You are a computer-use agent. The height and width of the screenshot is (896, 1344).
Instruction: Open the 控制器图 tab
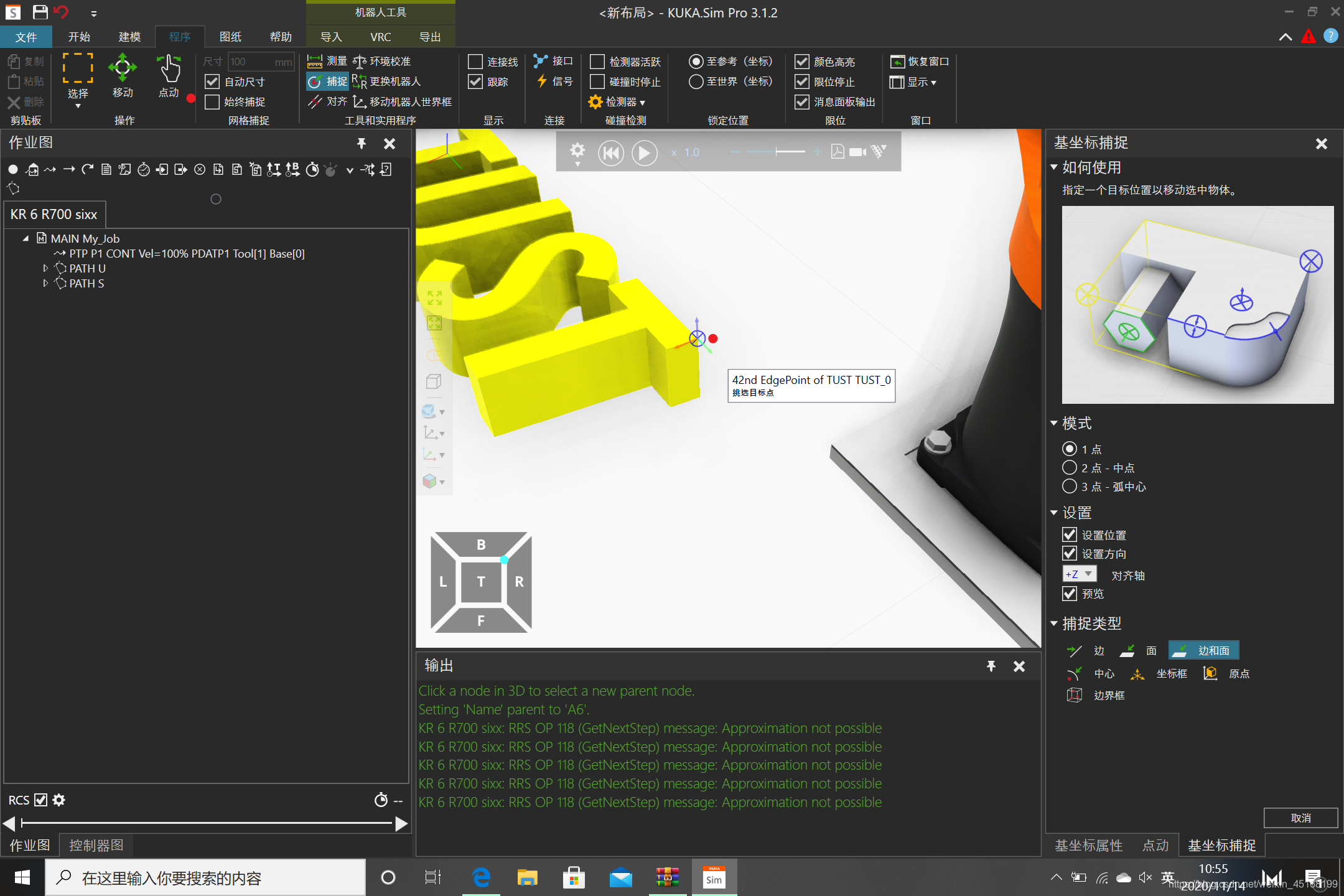(96, 845)
